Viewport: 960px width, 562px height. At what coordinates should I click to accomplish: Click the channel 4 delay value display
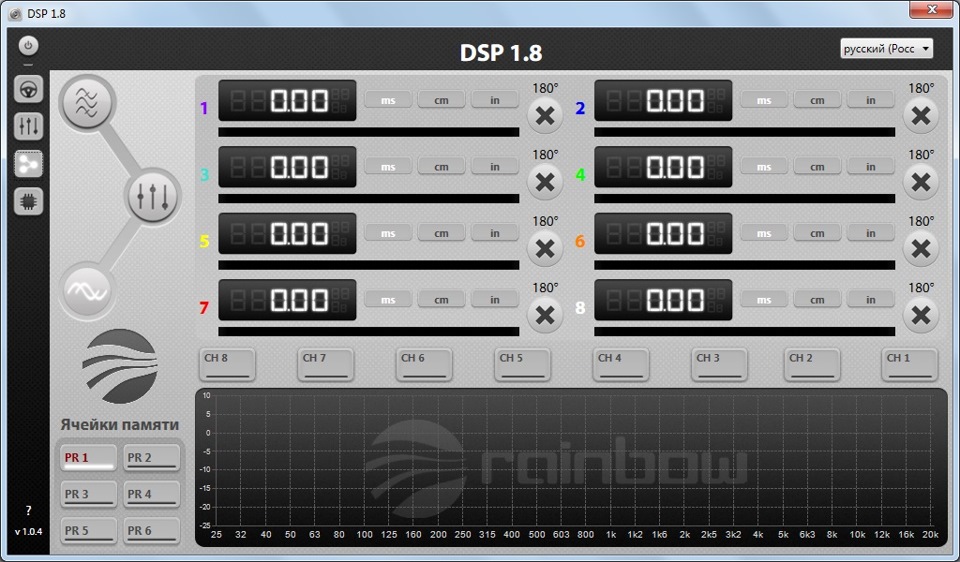[x=663, y=167]
